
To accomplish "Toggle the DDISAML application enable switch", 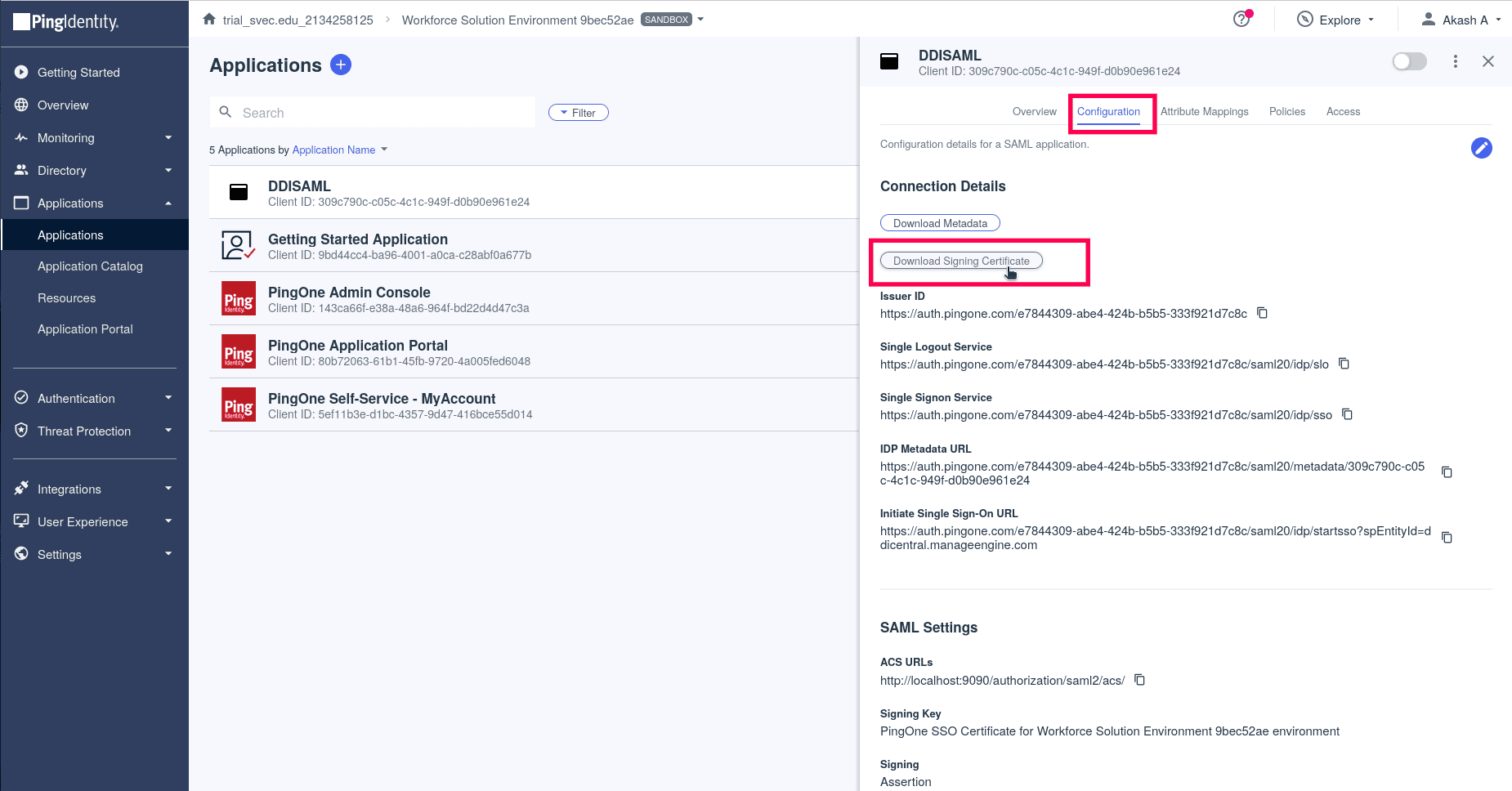I will (1410, 61).
